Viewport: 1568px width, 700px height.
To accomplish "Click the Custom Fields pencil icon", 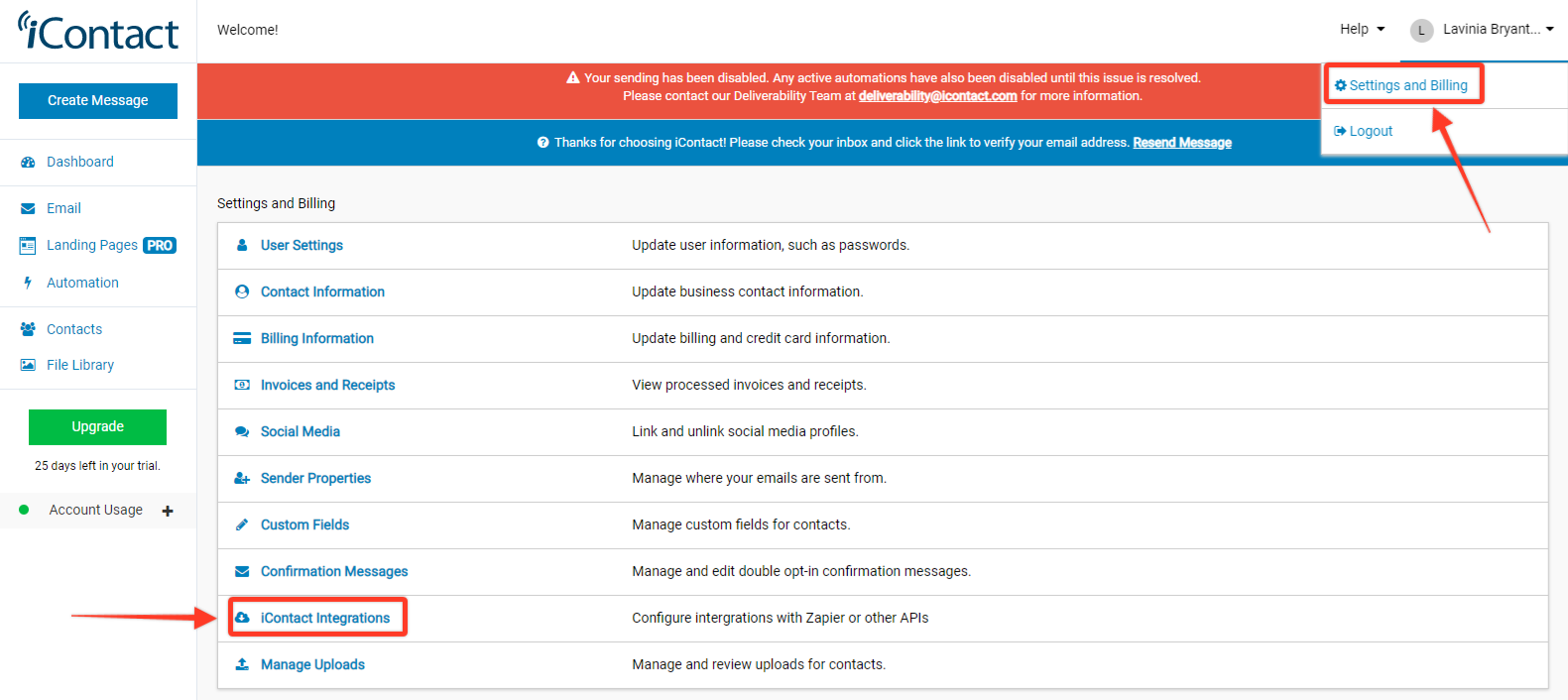I will (242, 525).
